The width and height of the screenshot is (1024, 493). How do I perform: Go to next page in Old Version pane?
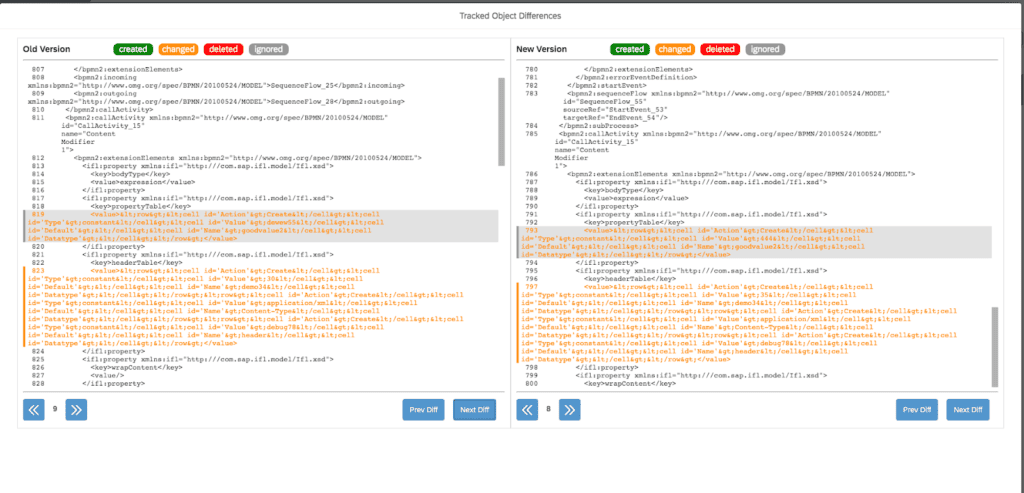(76, 409)
